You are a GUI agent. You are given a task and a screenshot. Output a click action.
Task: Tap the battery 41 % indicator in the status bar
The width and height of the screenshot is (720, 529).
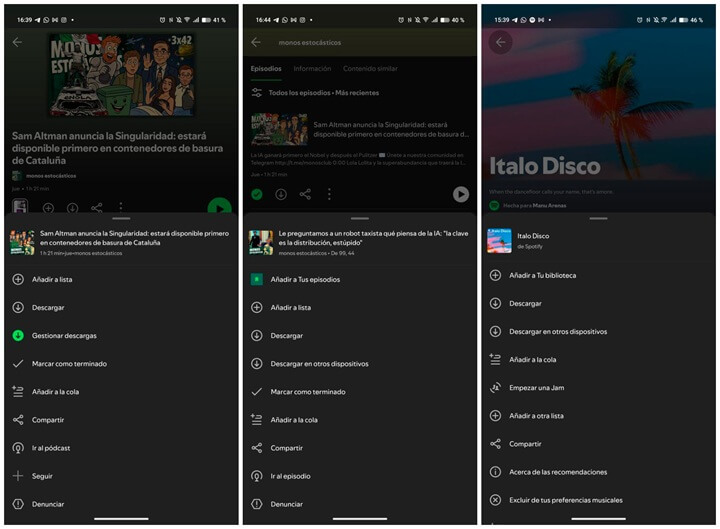coord(215,20)
